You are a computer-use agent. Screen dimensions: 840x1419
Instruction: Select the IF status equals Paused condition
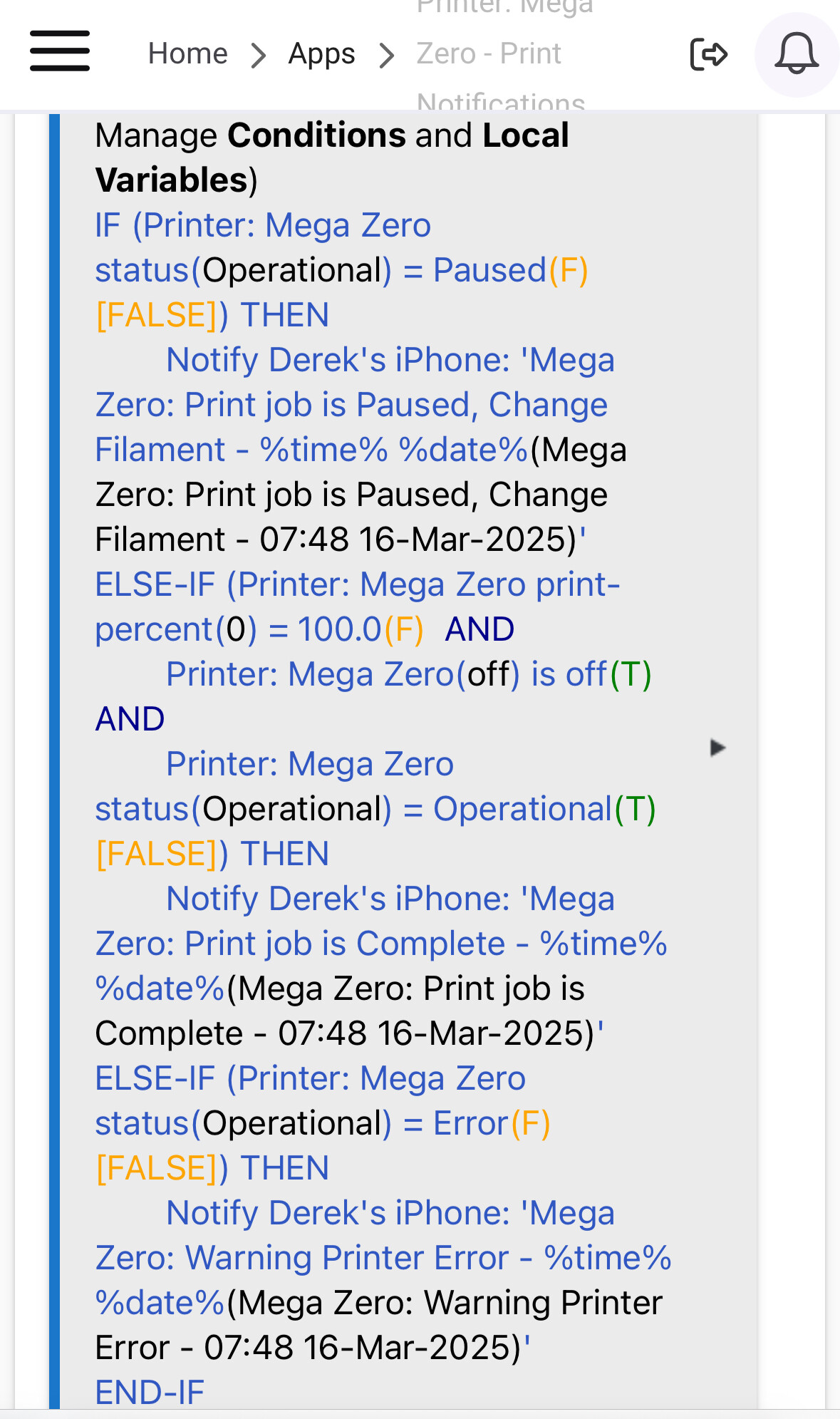point(342,270)
